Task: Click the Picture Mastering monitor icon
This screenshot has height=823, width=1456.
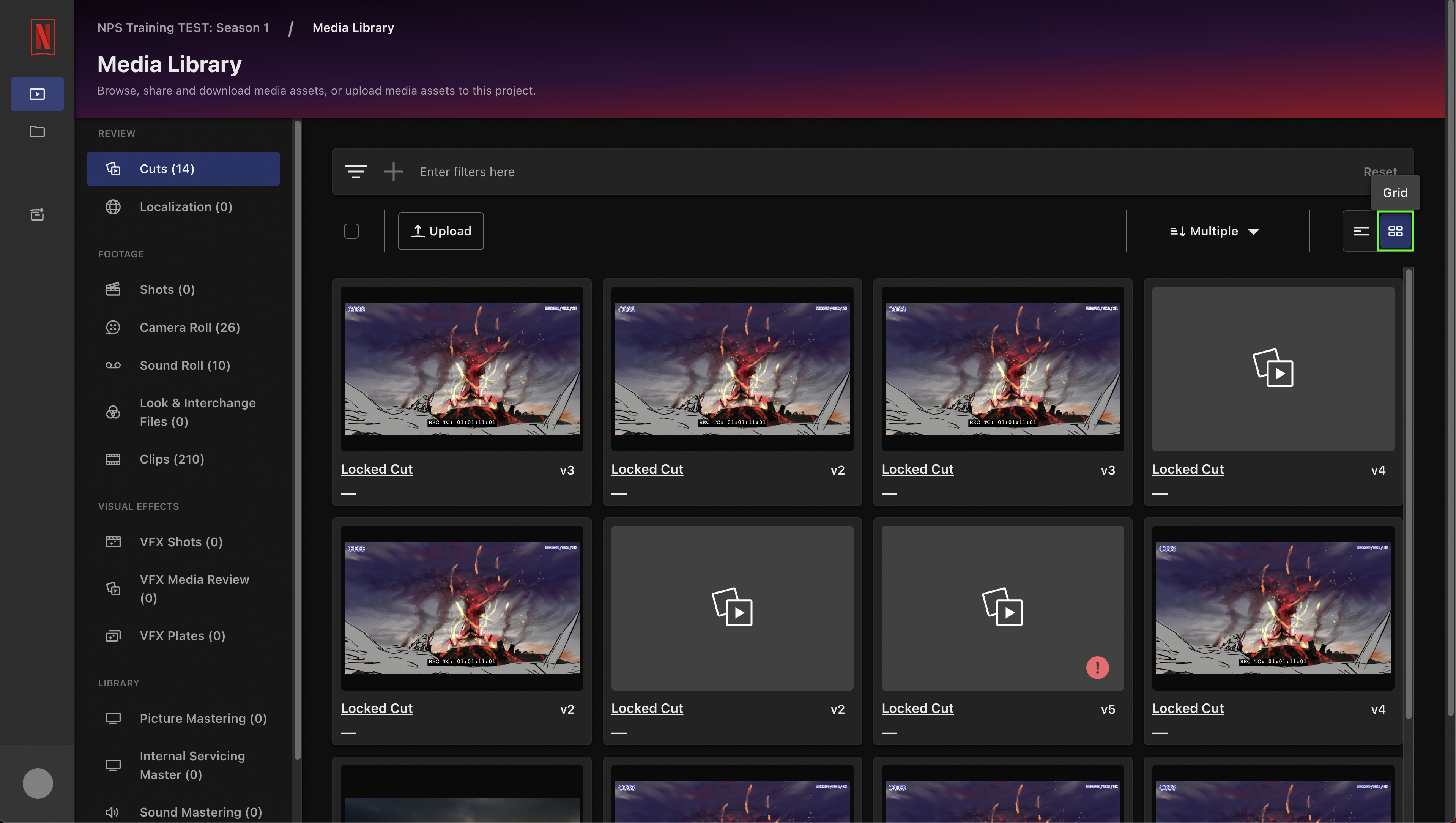Action: tap(113, 718)
